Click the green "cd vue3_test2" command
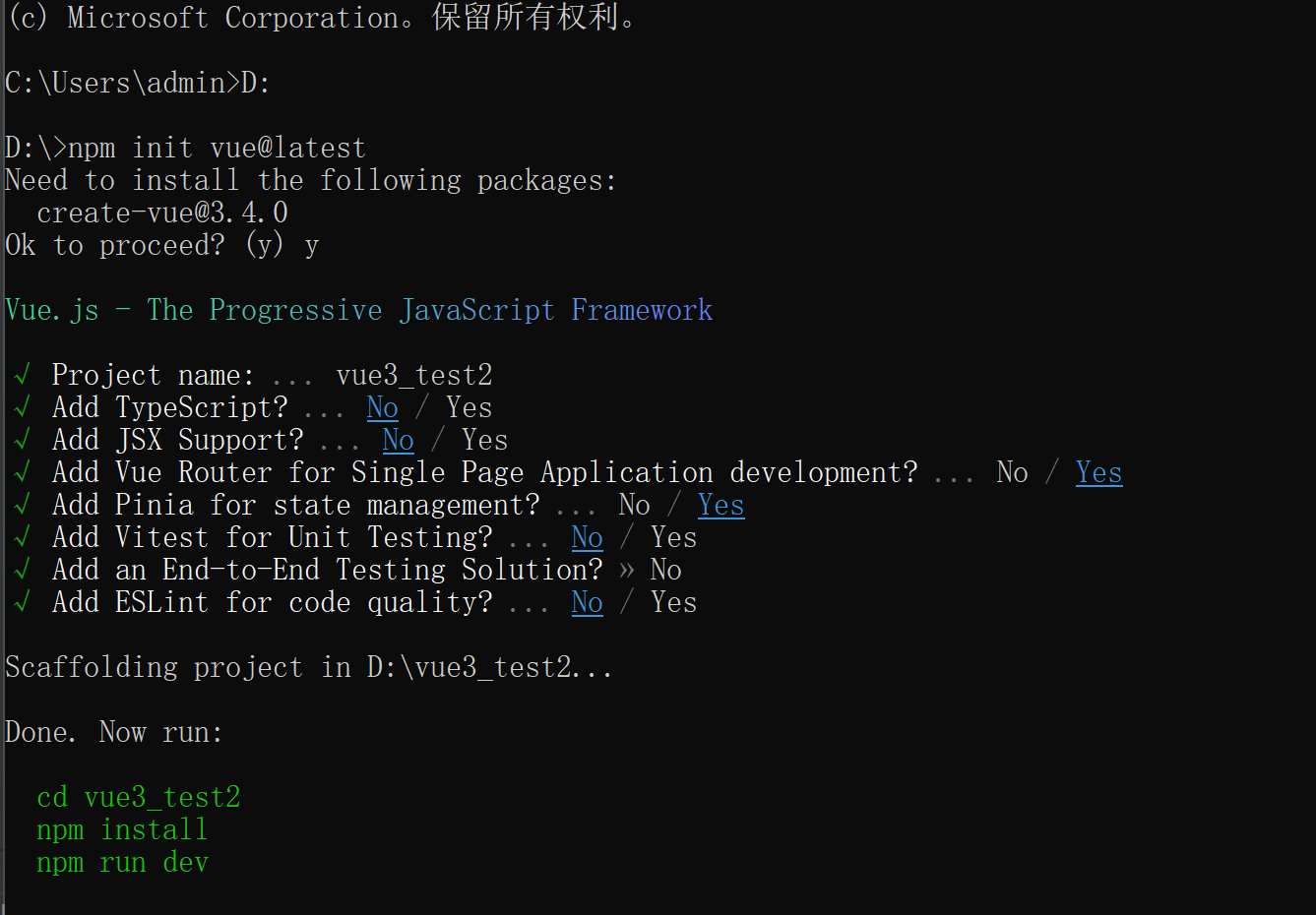1316x915 pixels. 139,797
